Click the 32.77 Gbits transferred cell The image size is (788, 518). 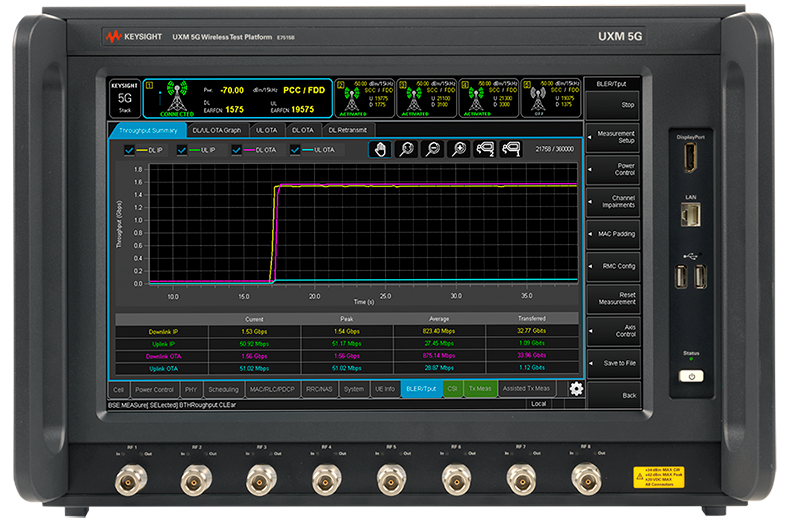coord(532,331)
